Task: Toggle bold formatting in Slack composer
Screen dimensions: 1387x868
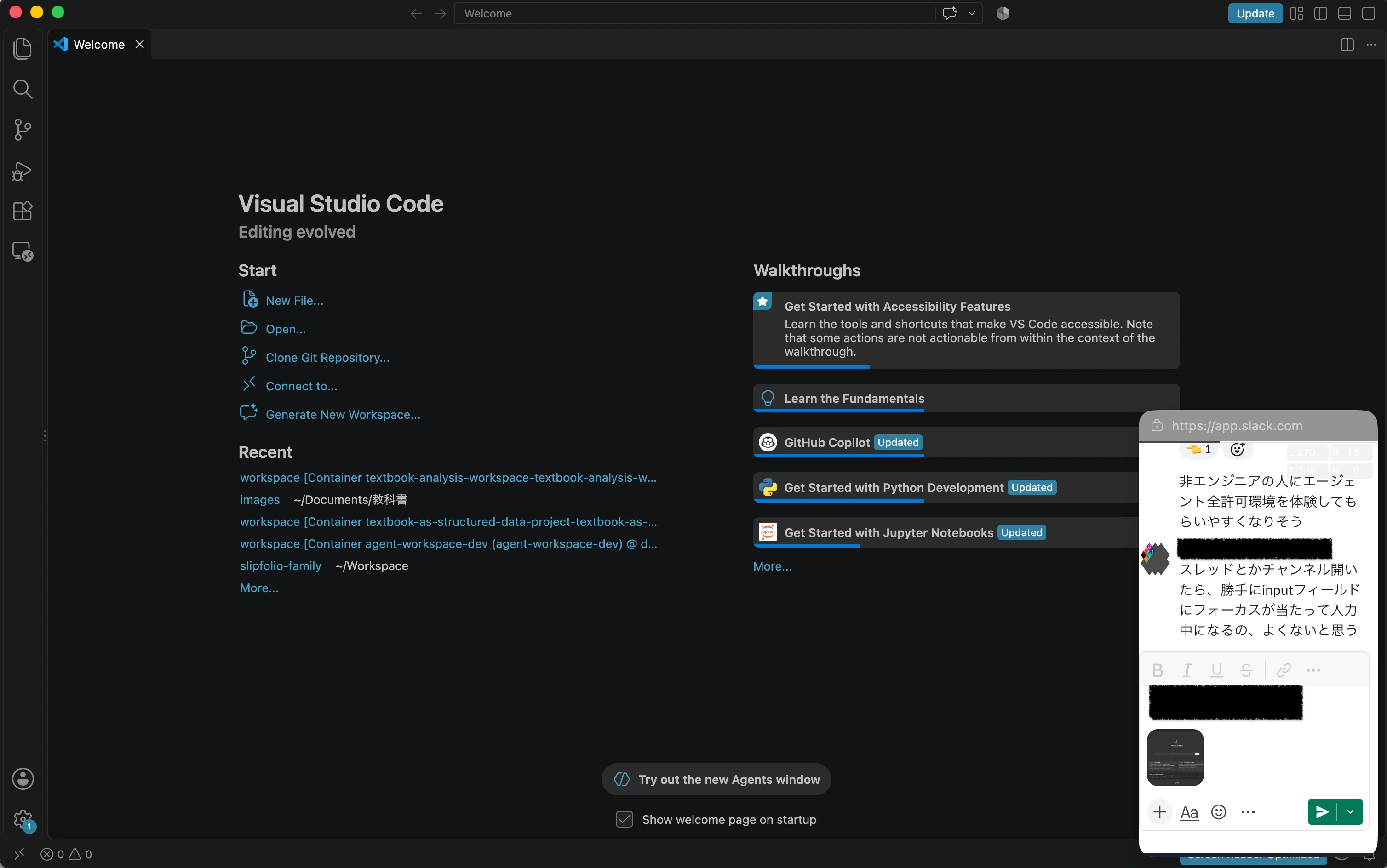Action: click(1158, 670)
